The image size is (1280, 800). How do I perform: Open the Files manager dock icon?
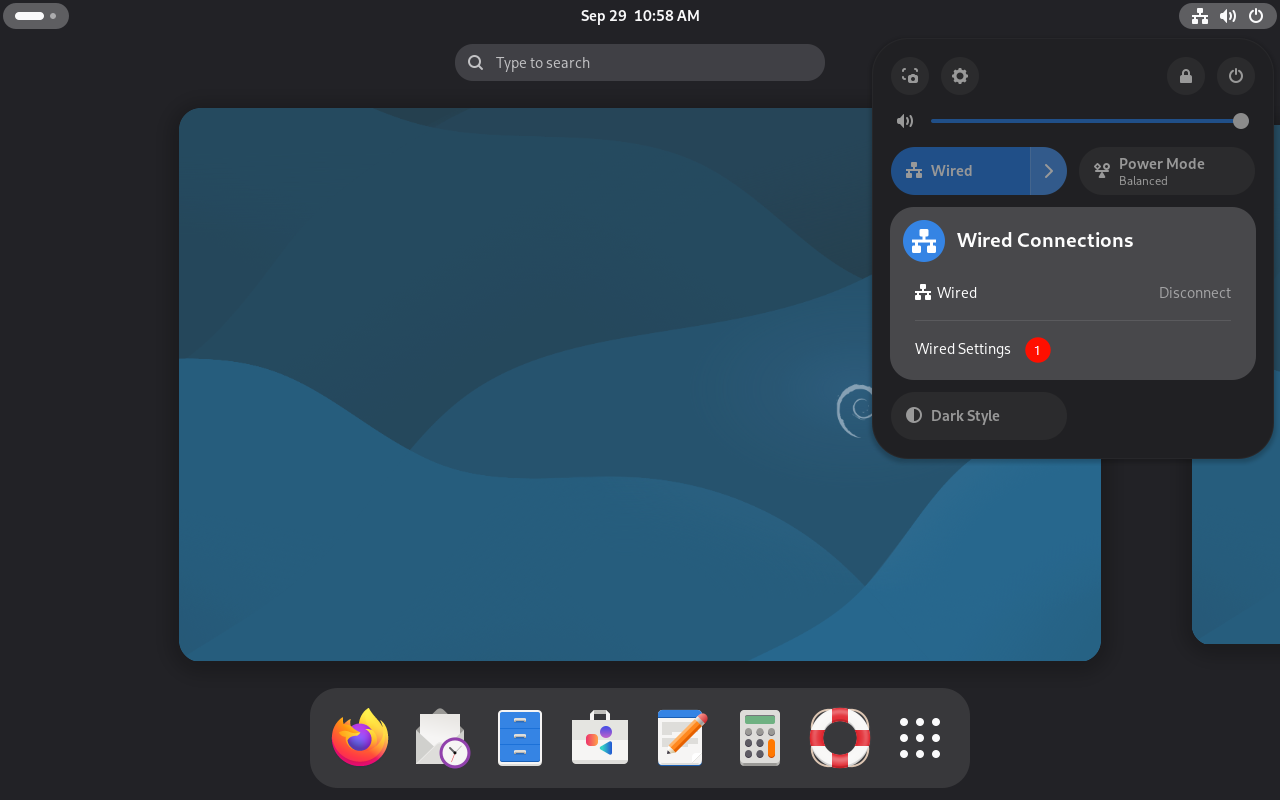[x=520, y=738]
